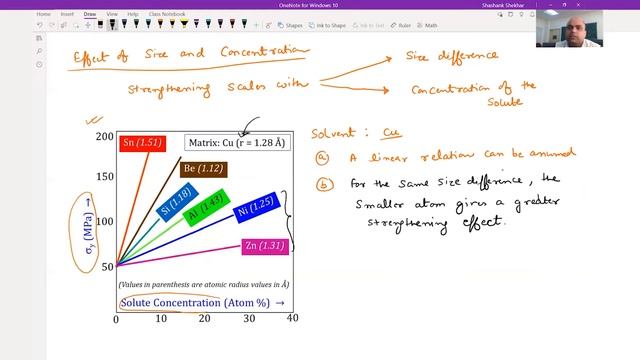Show navigation panes via notebooks icon
The height and width of the screenshot is (360, 640).
point(39,38)
